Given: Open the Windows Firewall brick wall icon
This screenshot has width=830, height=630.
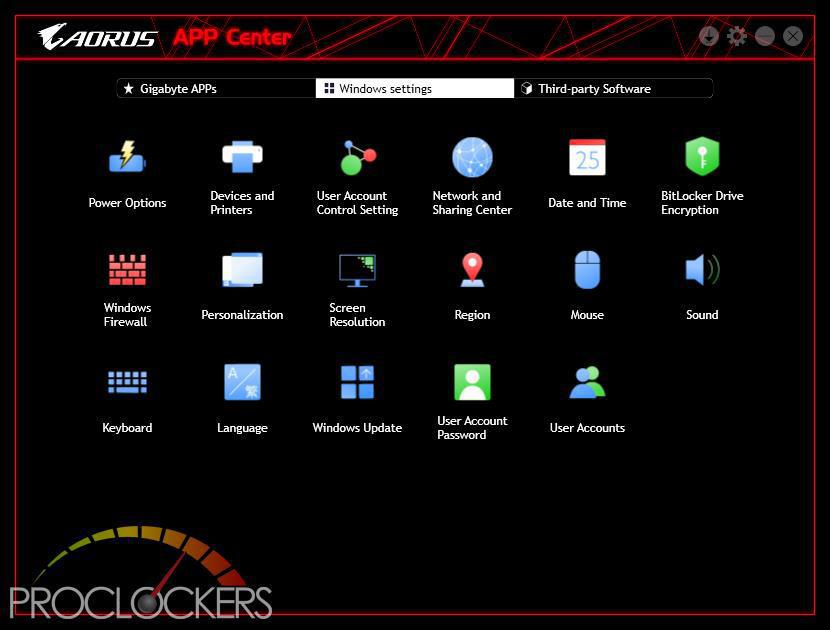Looking at the screenshot, I should pyautogui.click(x=127, y=269).
